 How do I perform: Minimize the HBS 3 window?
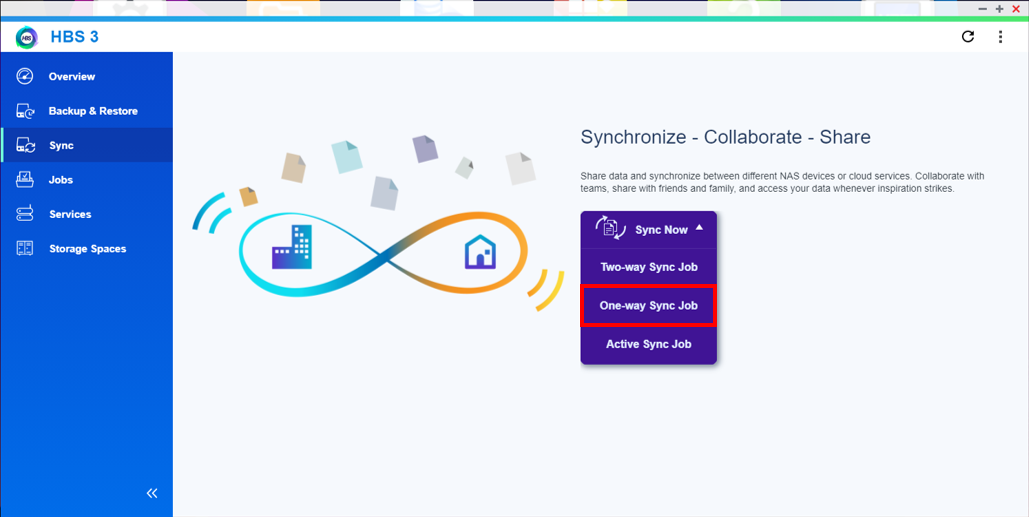[982, 9]
